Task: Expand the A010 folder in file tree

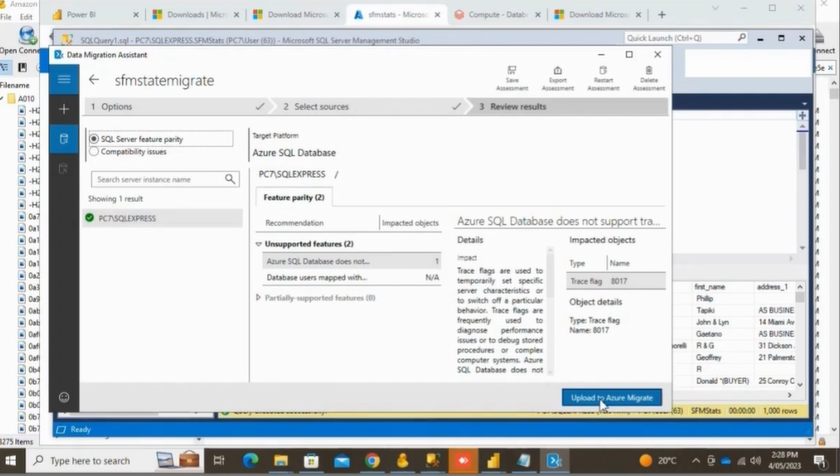Action: tap(3, 99)
